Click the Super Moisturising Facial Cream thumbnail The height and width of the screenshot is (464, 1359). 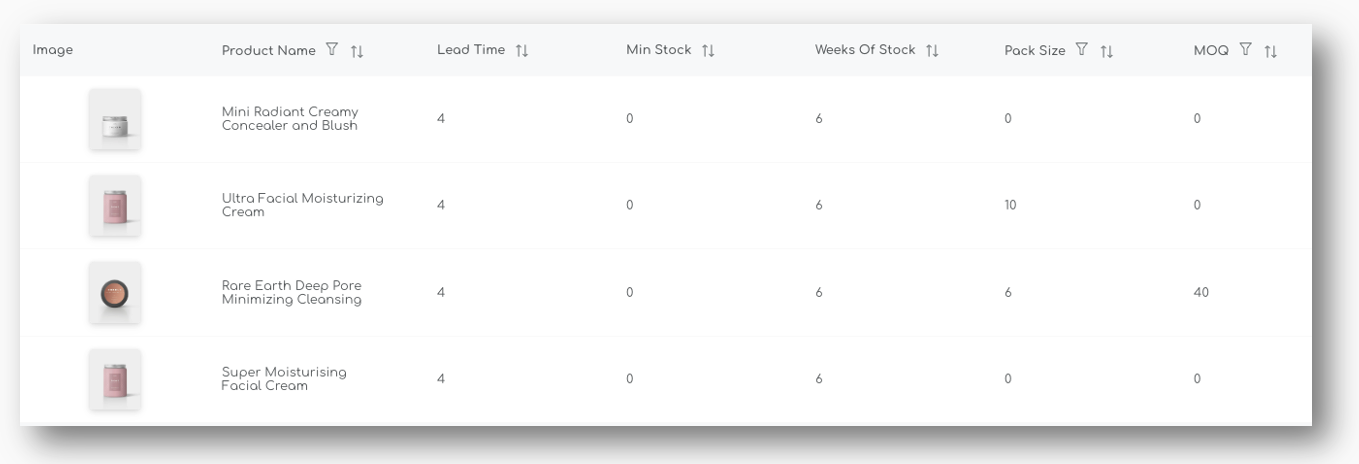(x=115, y=379)
